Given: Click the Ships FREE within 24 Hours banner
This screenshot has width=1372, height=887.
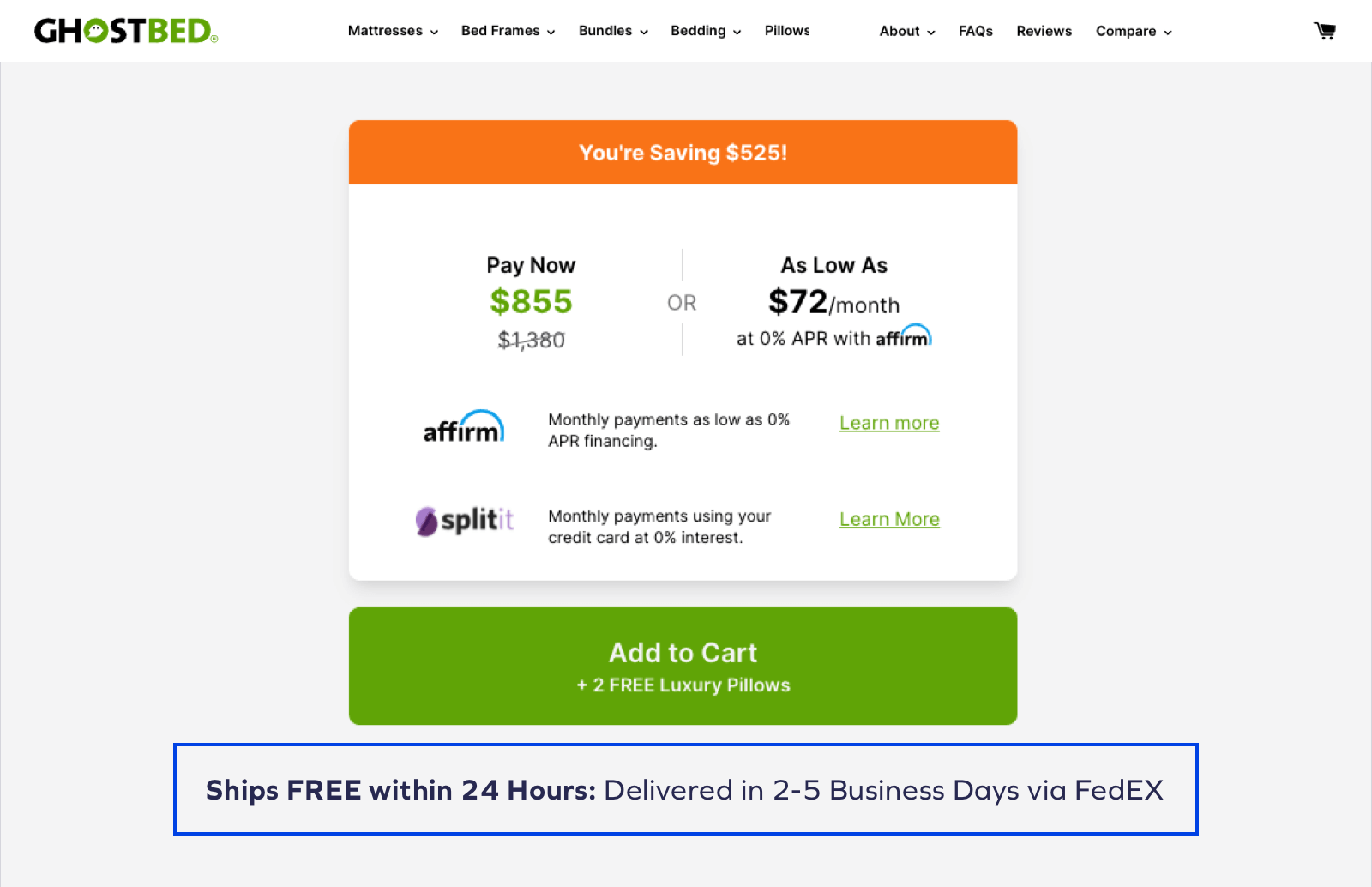Looking at the screenshot, I should pyautogui.click(x=685, y=789).
